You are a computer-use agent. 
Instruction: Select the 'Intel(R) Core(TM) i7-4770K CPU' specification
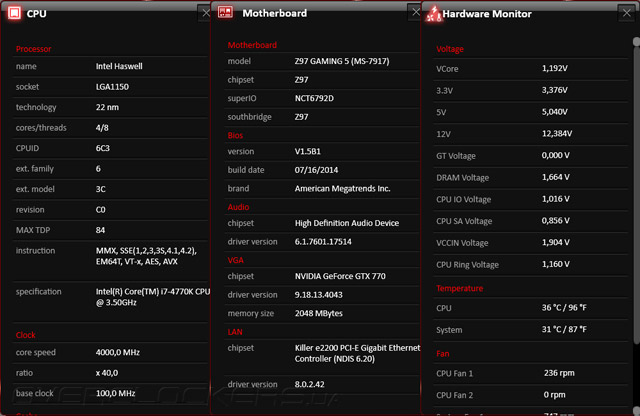tap(153, 291)
